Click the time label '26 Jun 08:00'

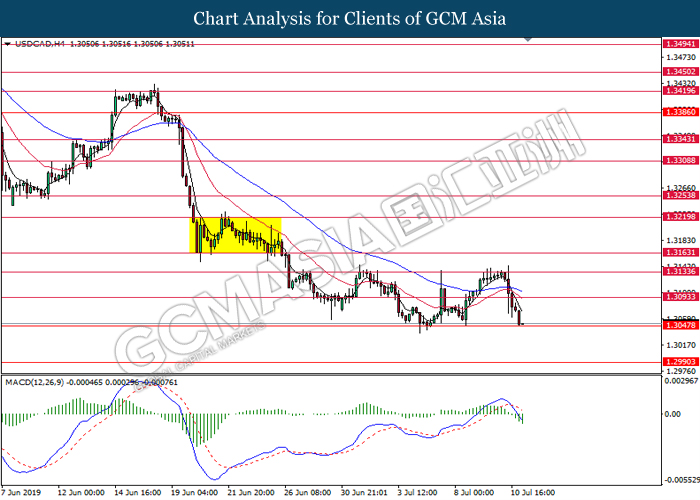tap(308, 492)
